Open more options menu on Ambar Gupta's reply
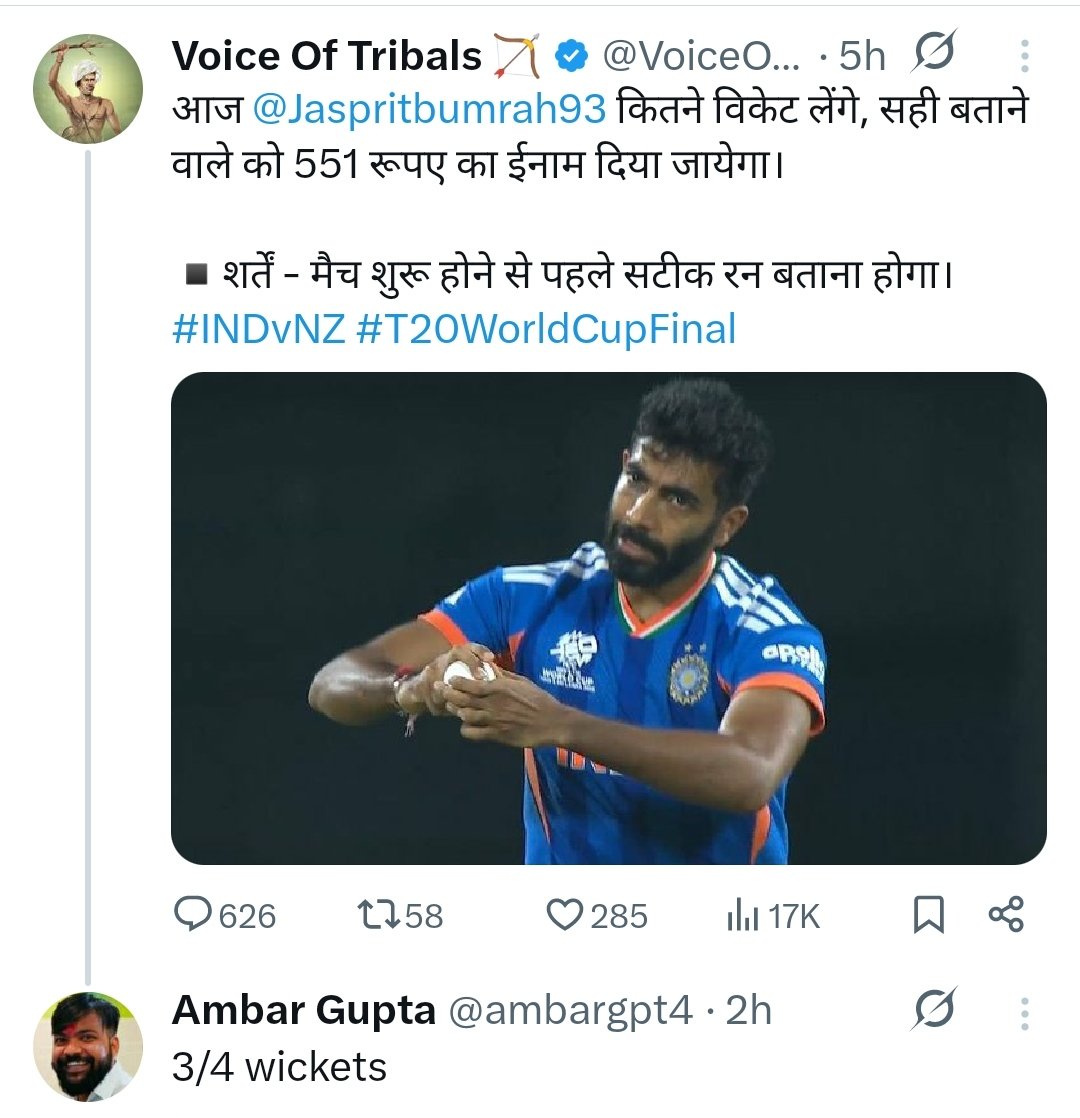1080x1118 pixels. point(1024,1012)
